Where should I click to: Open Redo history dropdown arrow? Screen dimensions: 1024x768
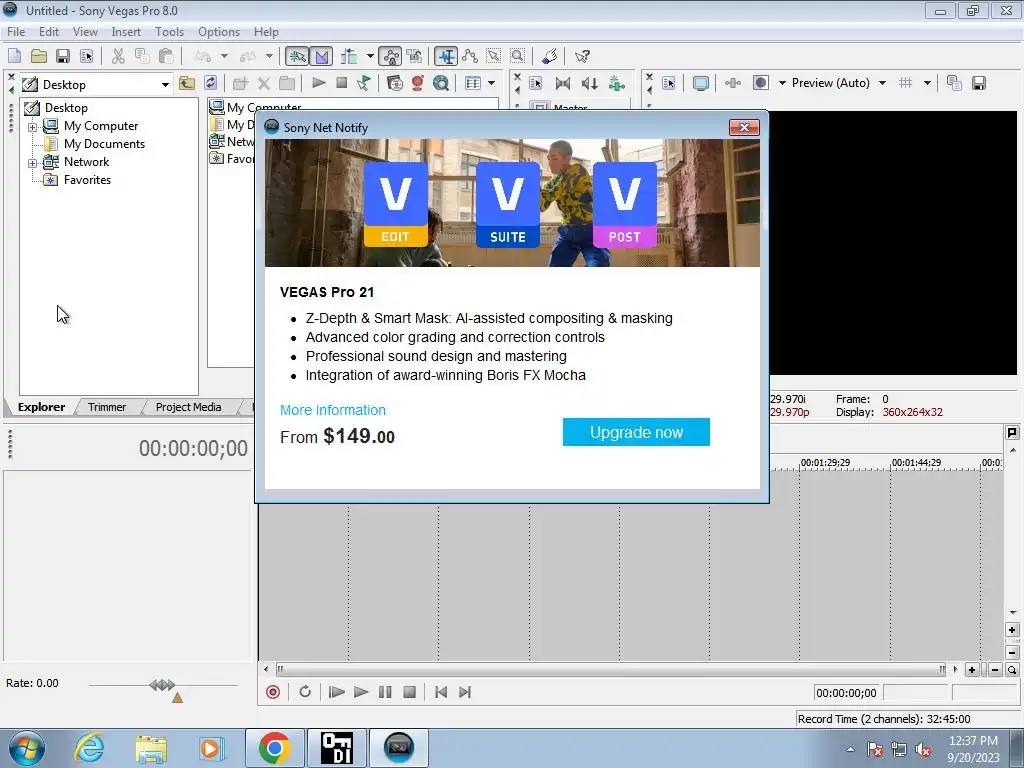point(269,56)
